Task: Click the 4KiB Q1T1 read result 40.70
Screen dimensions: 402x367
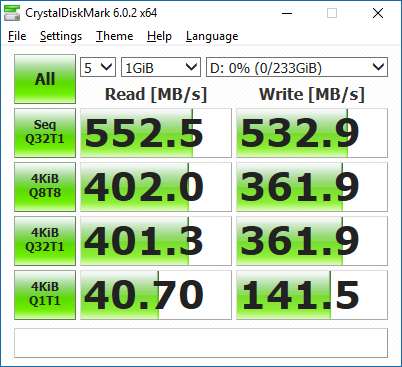Action: (156, 295)
